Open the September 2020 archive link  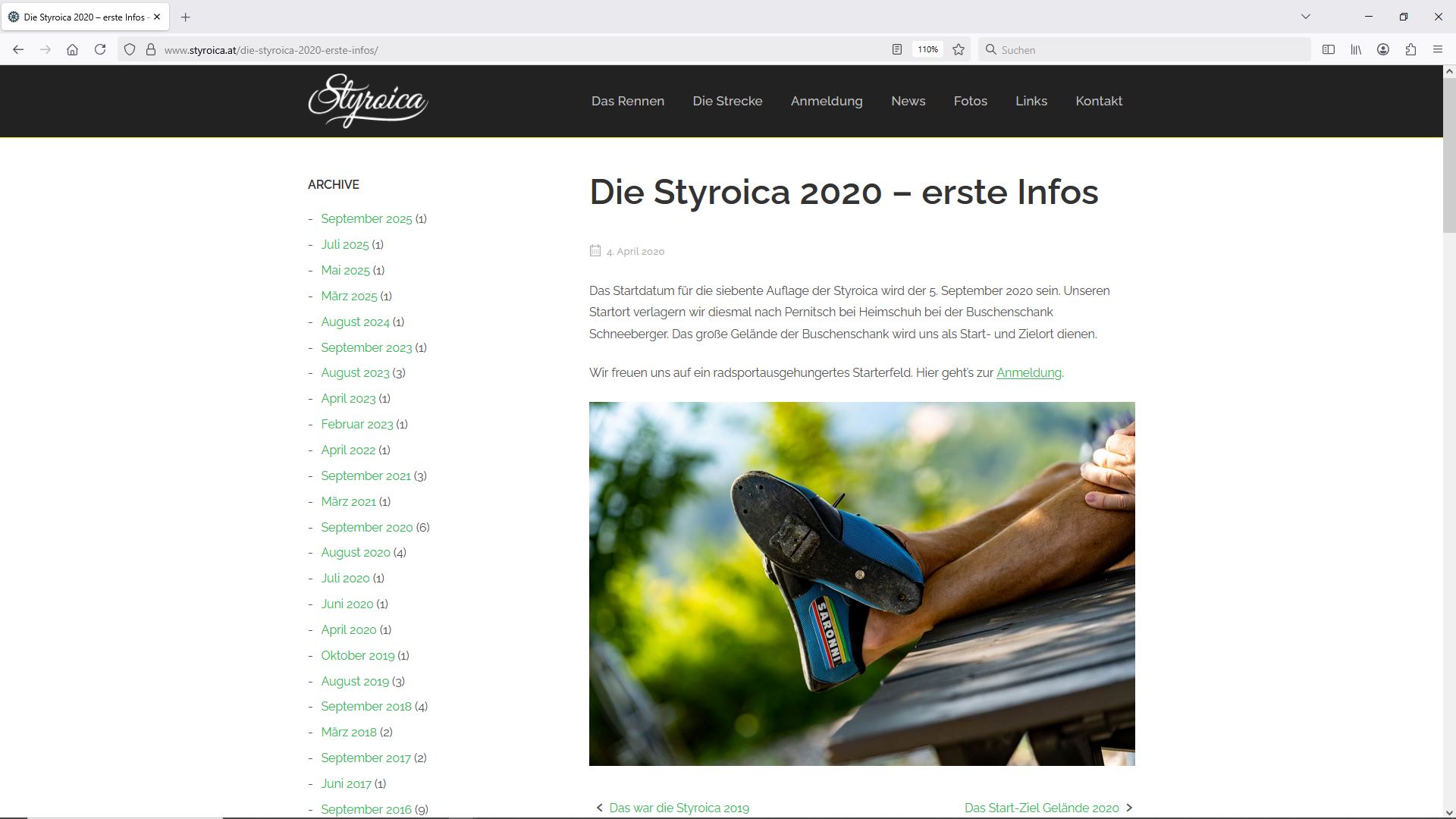366,527
